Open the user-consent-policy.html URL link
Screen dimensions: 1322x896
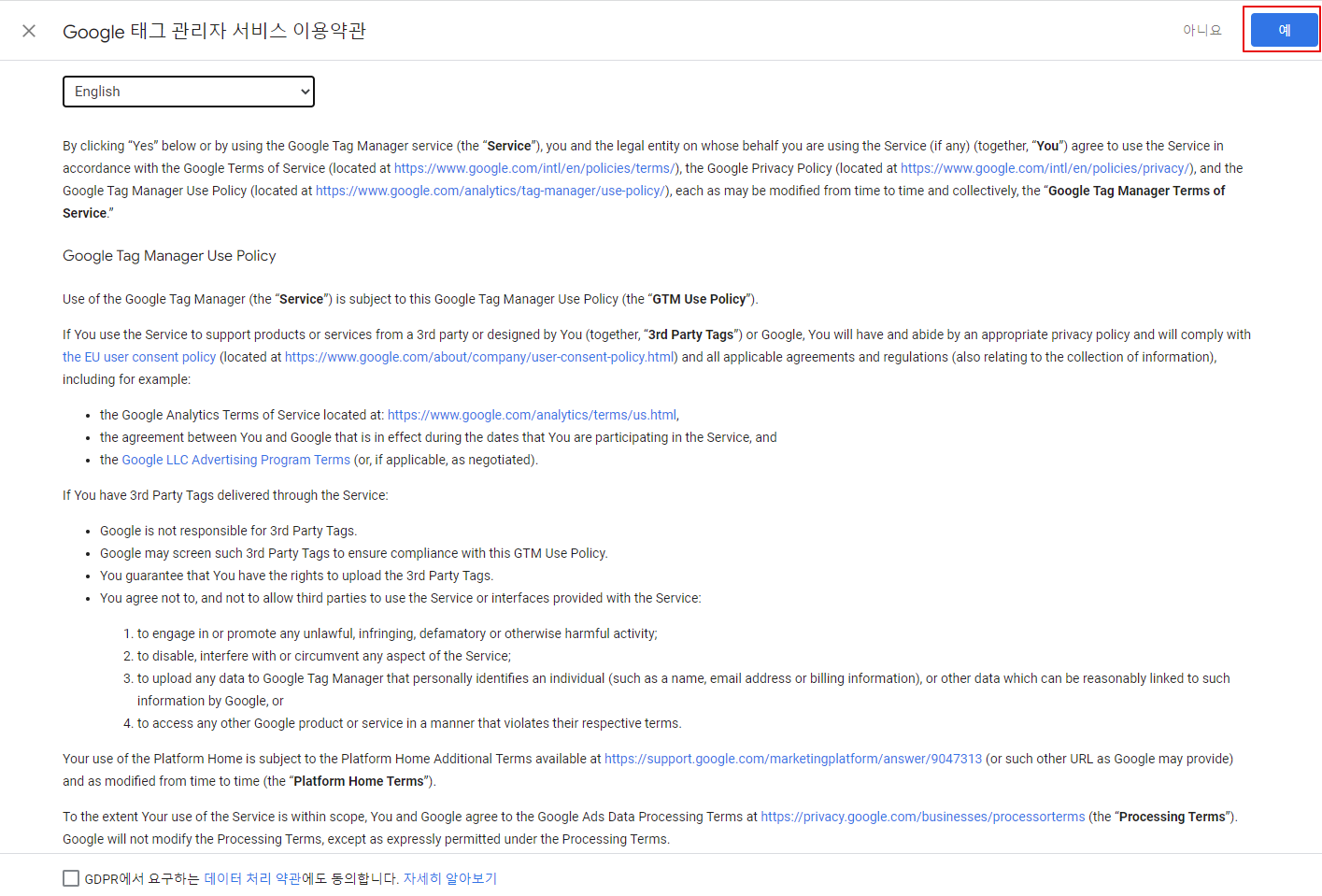(x=480, y=356)
